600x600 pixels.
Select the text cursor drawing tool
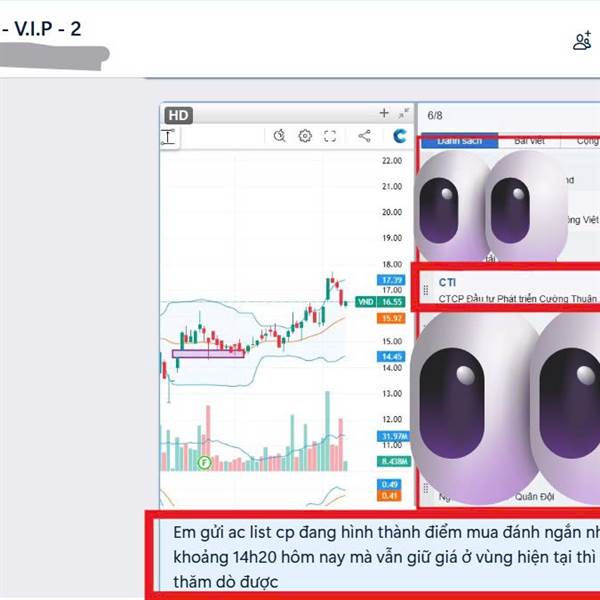click(x=168, y=137)
